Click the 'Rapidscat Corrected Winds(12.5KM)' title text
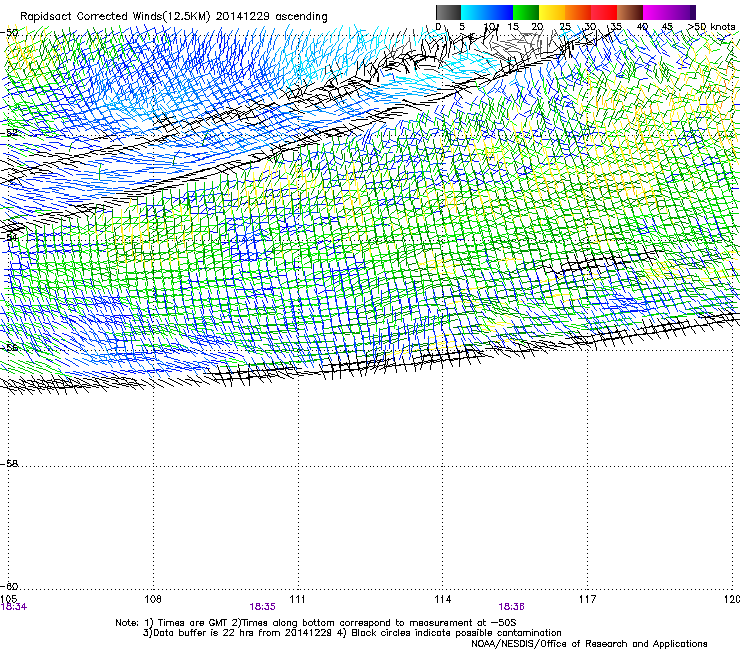Screen dimensions: 740x650 (x=115, y=17)
